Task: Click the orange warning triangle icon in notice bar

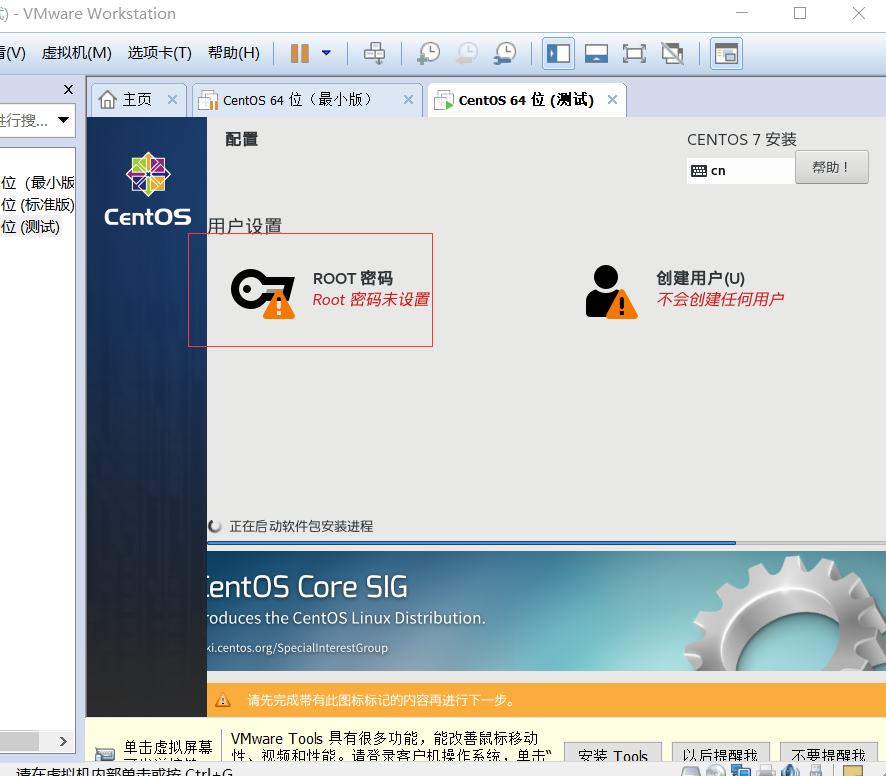Action: click(223, 700)
